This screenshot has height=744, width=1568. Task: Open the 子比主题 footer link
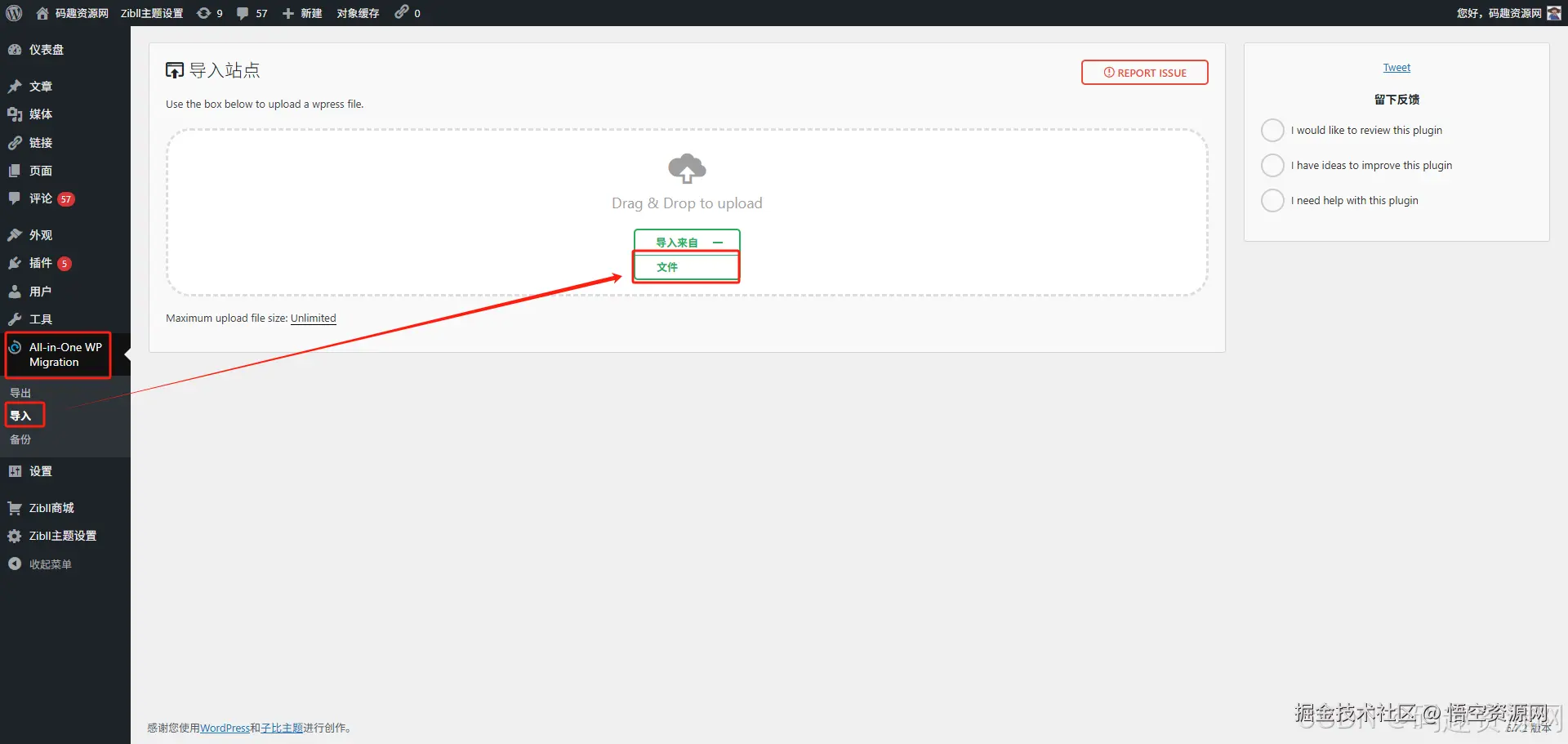[x=282, y=728]
